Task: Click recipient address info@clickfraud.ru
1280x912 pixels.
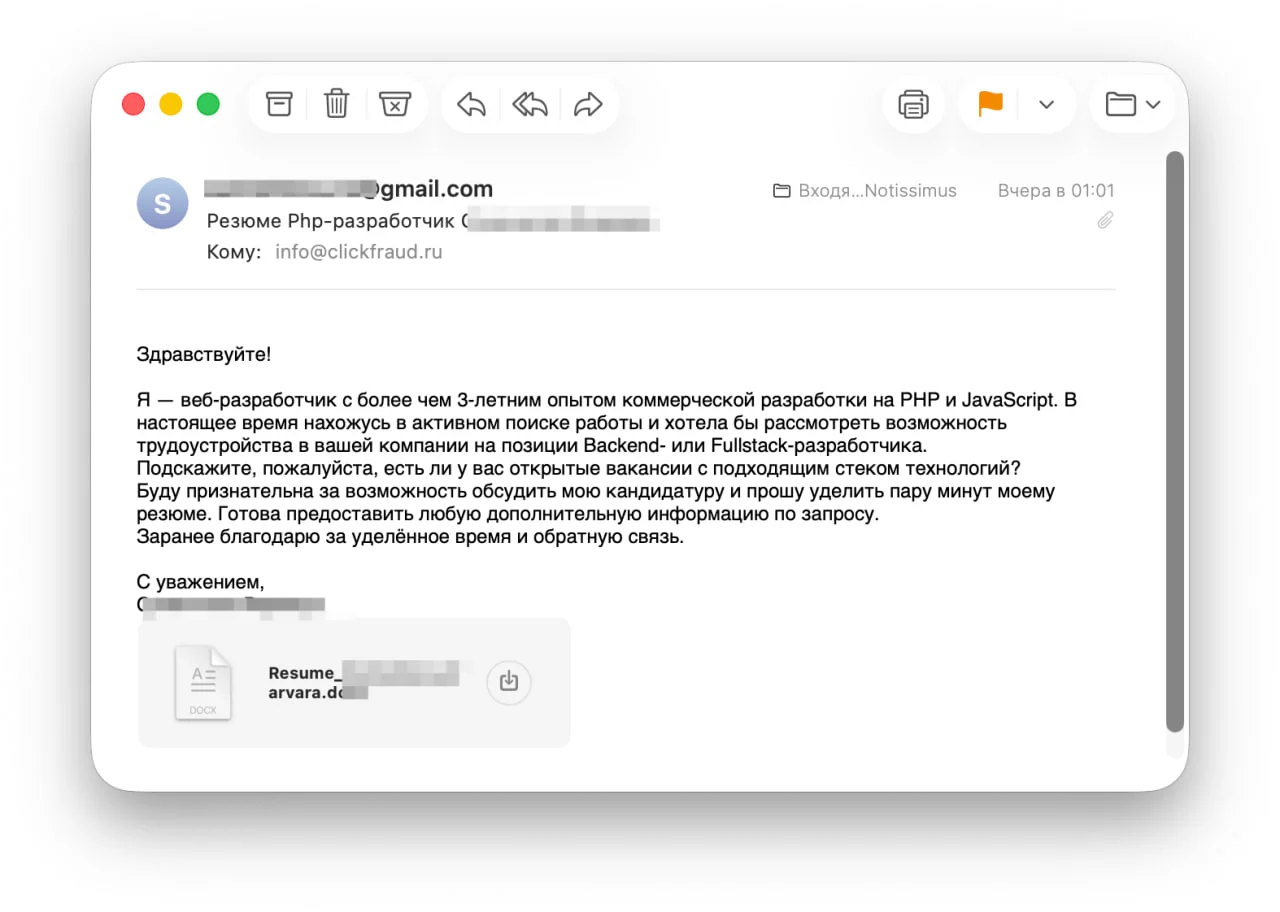Action: click(x=358, y=252)
